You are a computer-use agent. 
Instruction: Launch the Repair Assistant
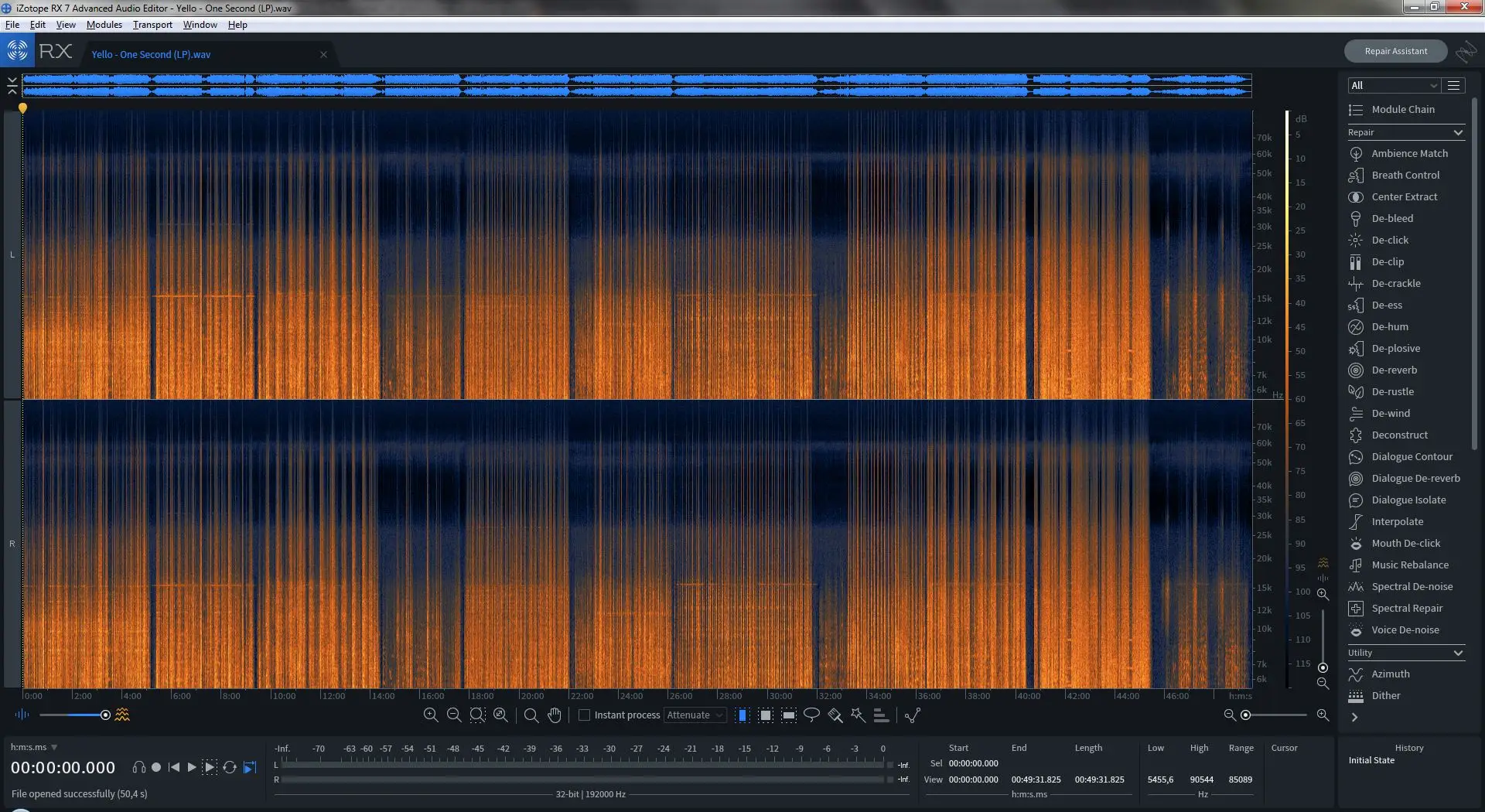click(x=1396, y=51)
